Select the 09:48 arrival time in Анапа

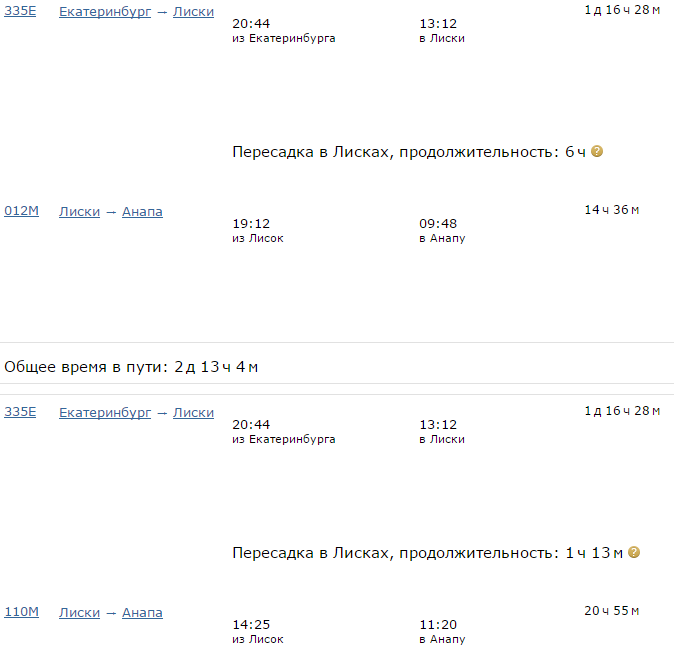pyautogui.click(x=437, y=224)
